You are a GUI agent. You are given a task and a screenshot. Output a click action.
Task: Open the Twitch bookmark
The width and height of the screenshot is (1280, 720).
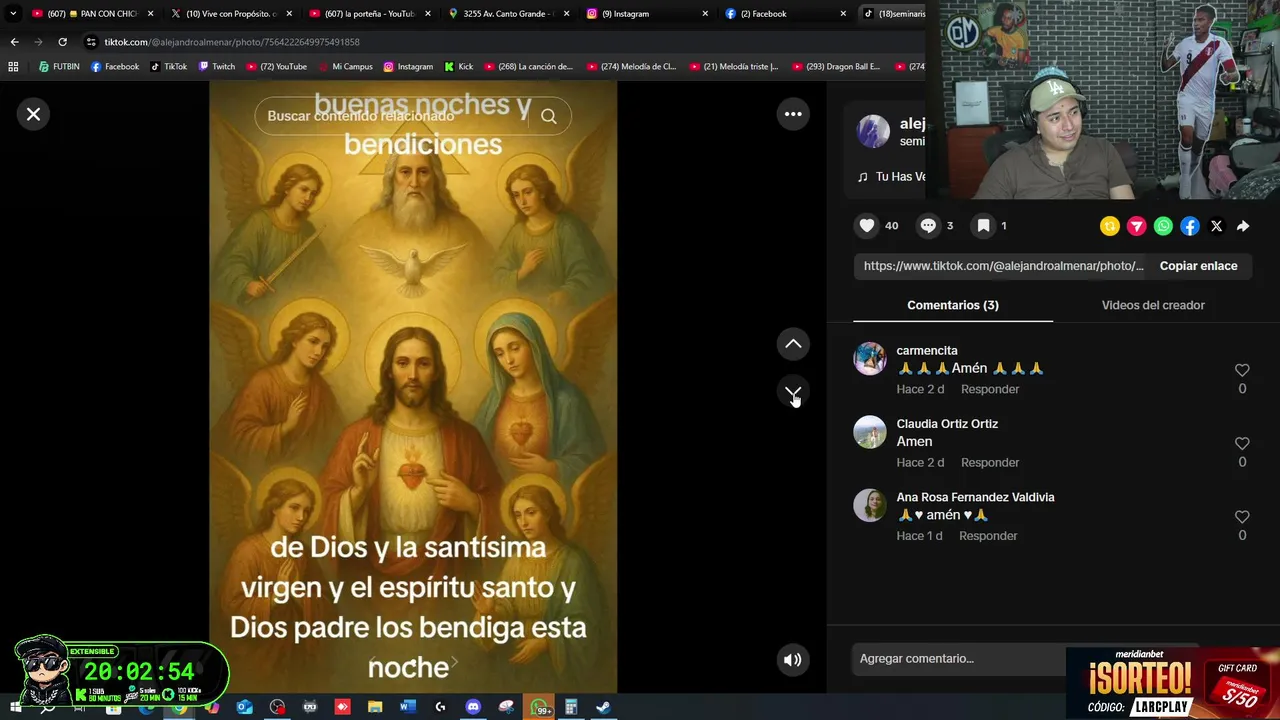click(x=217, y=67)
